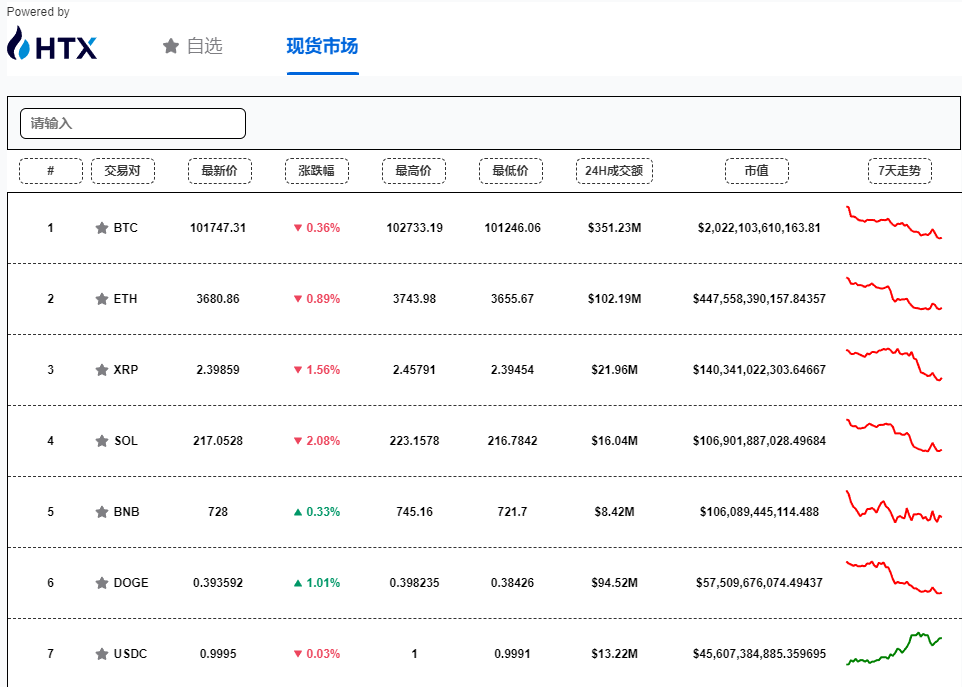Click the 24H成交额 column header
Viewport: 962px width, 687px height.
[613, 170]
